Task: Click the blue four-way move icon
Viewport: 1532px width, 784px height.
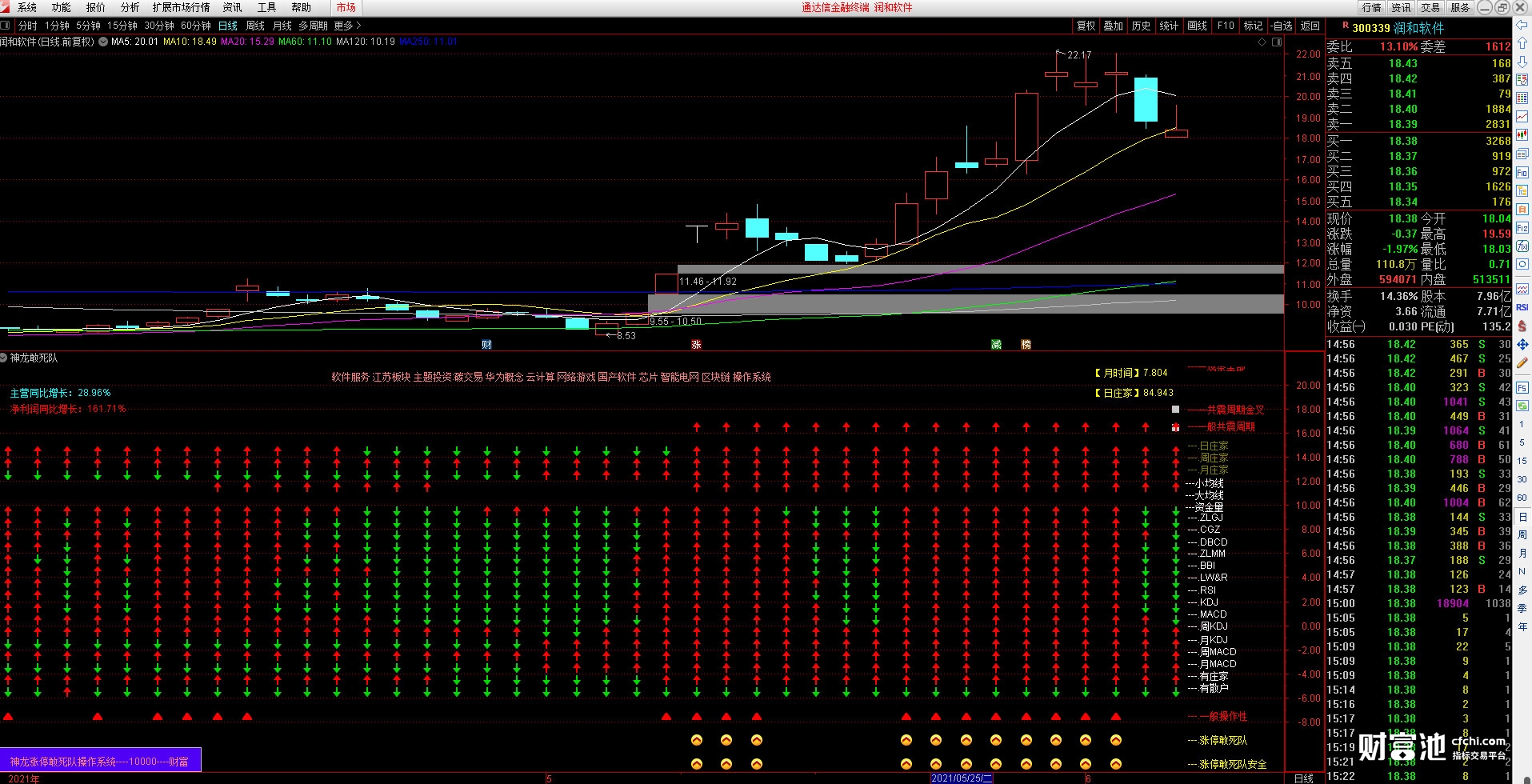Action: coord(1522,345)
